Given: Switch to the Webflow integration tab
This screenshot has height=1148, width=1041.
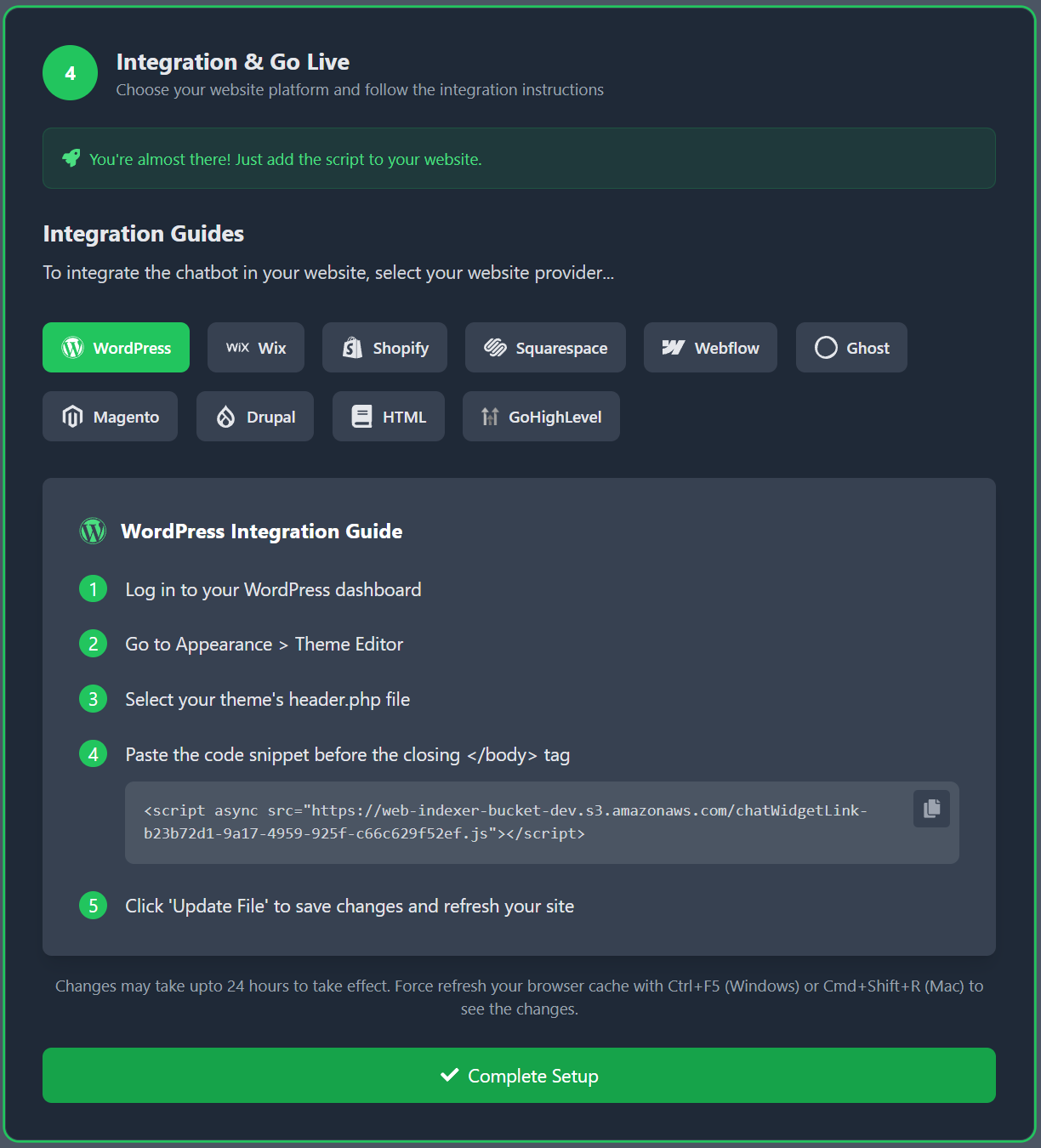Looking at the screenshot, I should click(710, 347).
